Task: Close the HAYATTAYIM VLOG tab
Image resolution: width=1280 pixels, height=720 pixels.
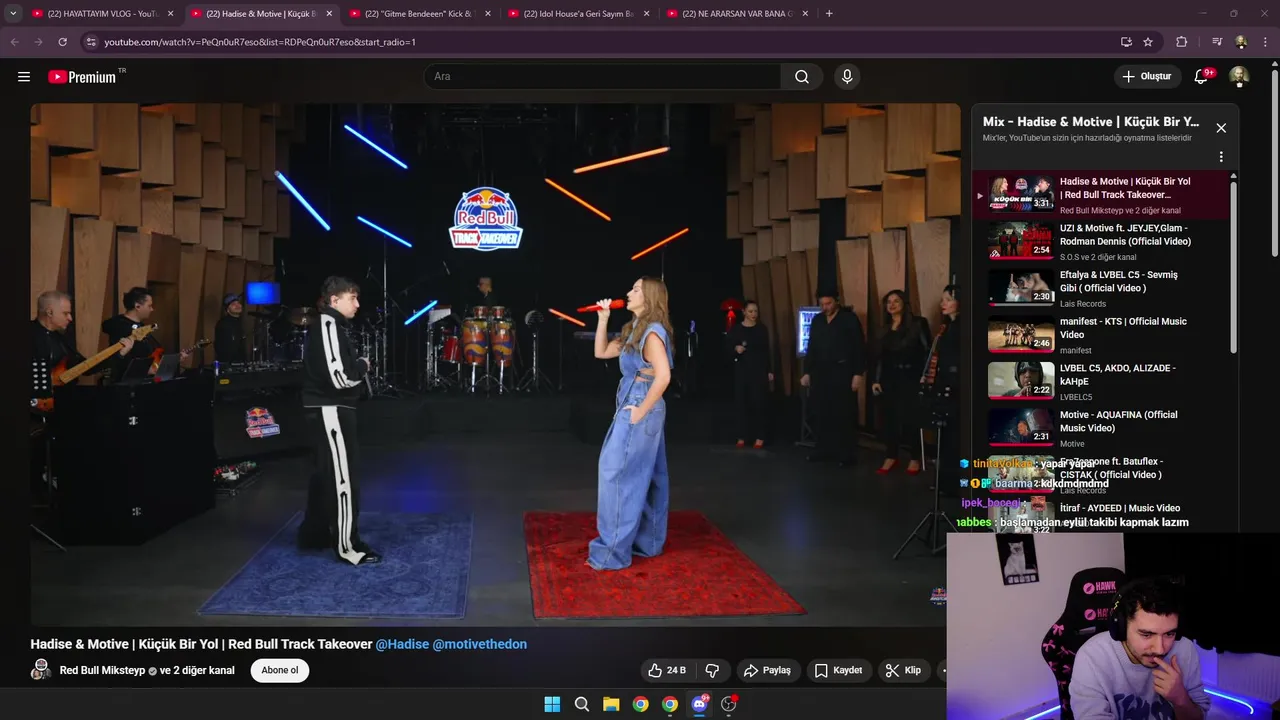Action: (x=170, y=14)
